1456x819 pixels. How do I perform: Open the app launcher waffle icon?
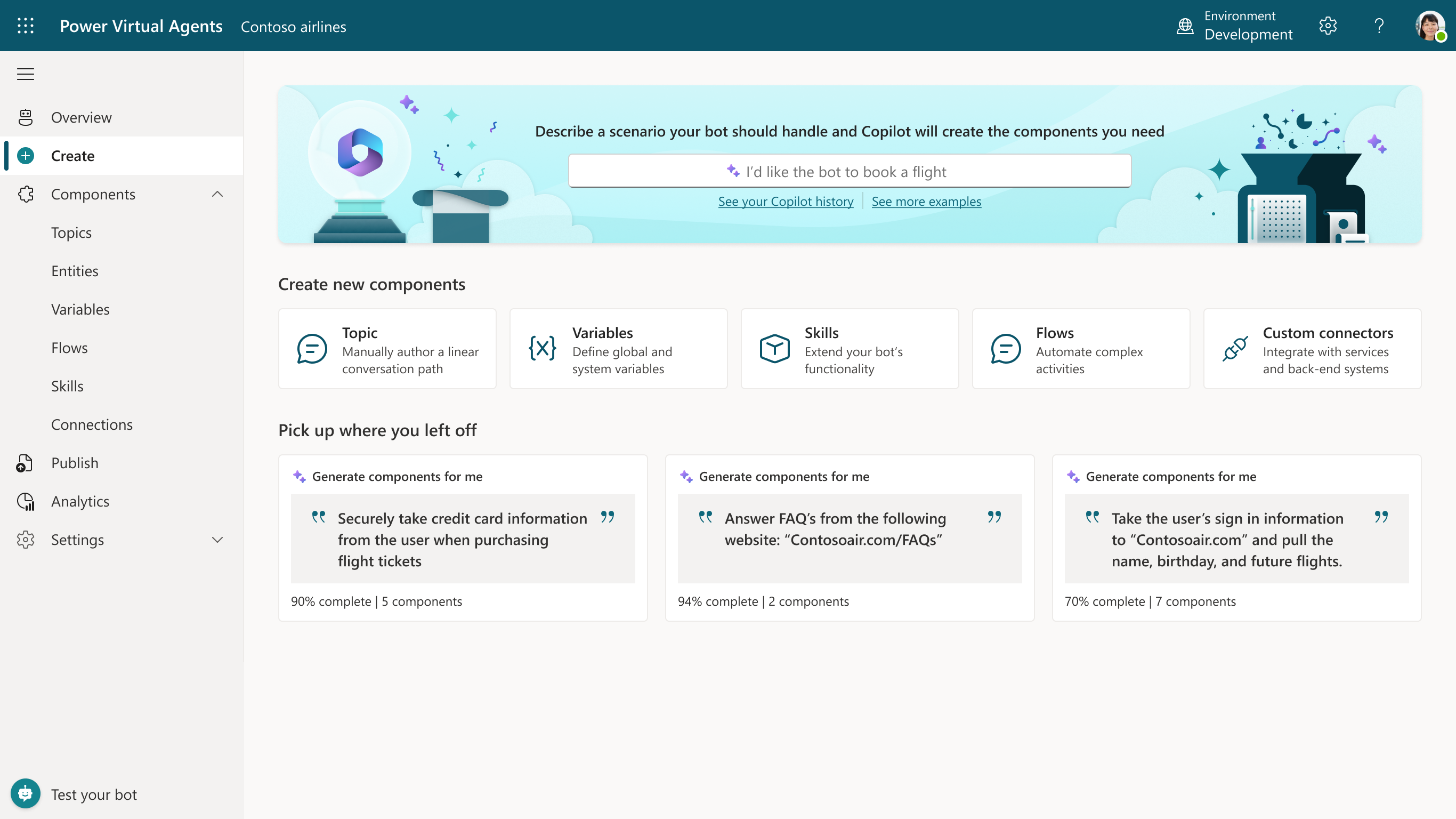26,26
